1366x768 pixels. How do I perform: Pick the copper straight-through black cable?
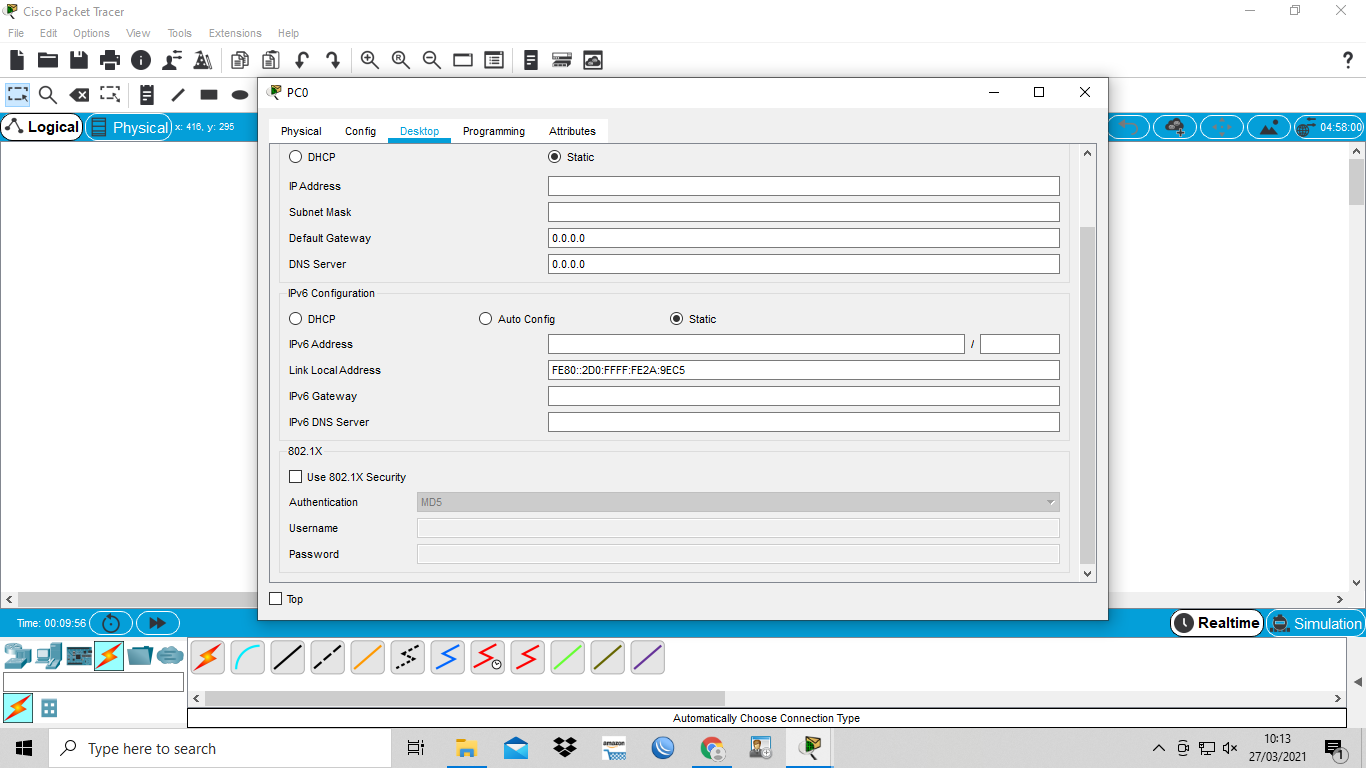pos(288,657)
